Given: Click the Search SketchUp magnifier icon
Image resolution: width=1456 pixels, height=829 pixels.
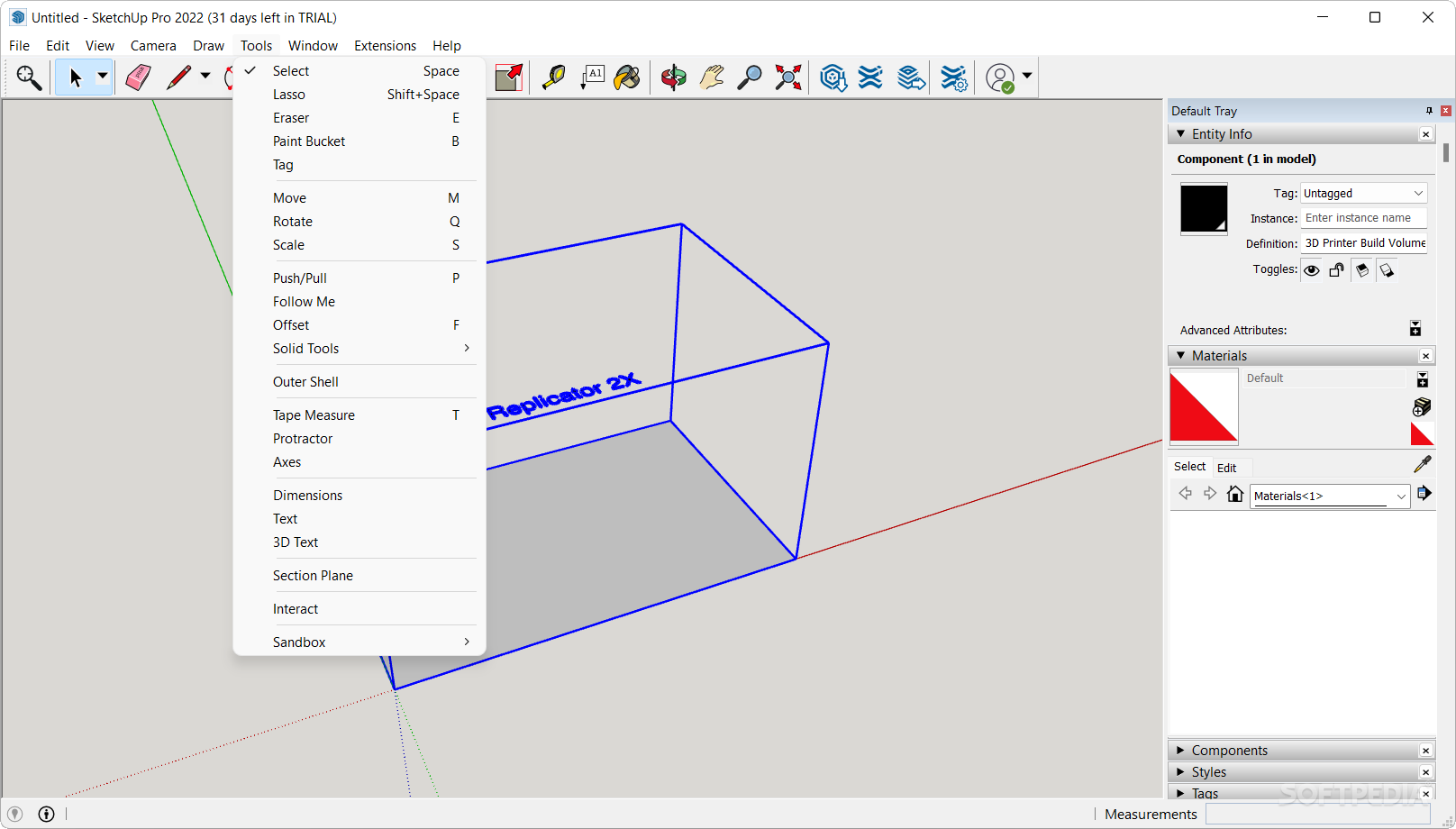Looking at the screenshot, I should (x=29, y=78).
